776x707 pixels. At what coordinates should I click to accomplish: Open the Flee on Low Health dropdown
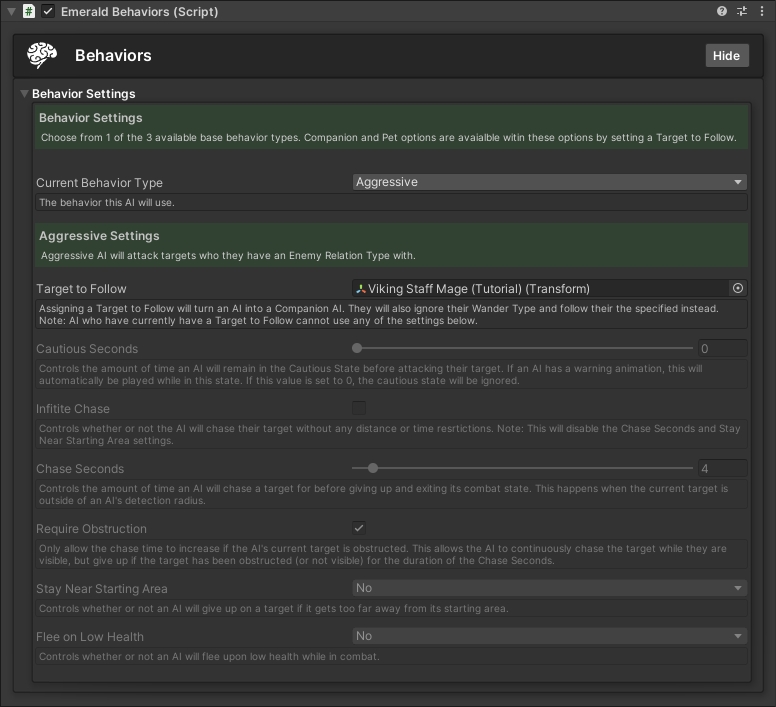(549, 636)
